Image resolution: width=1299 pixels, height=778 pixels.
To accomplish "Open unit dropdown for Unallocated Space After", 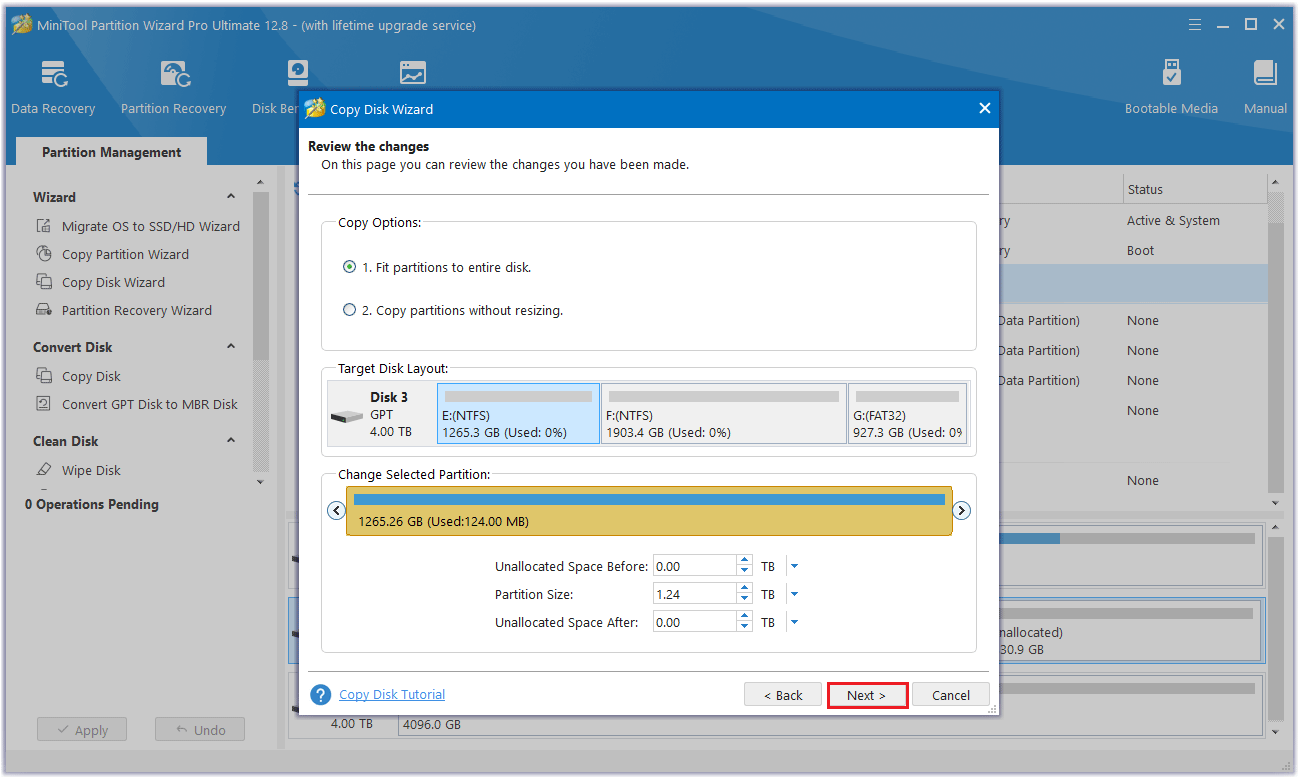I will [794, 622].
